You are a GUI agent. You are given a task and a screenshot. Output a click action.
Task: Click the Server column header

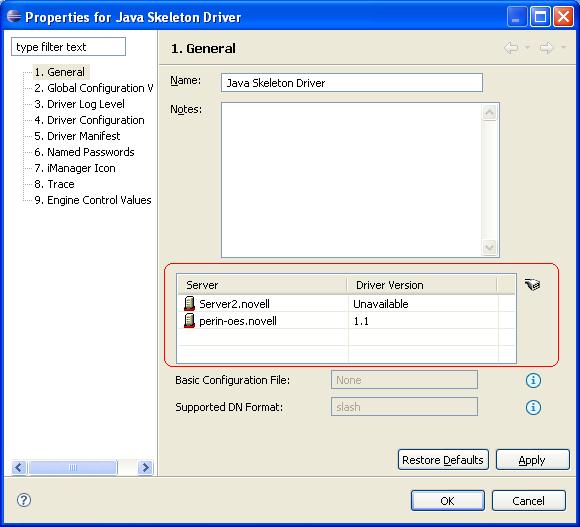[x=262, y=285]
